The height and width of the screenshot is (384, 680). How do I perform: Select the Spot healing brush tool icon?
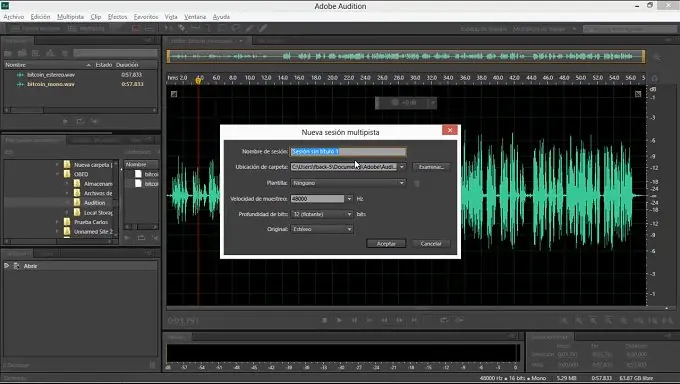(262, 28)
